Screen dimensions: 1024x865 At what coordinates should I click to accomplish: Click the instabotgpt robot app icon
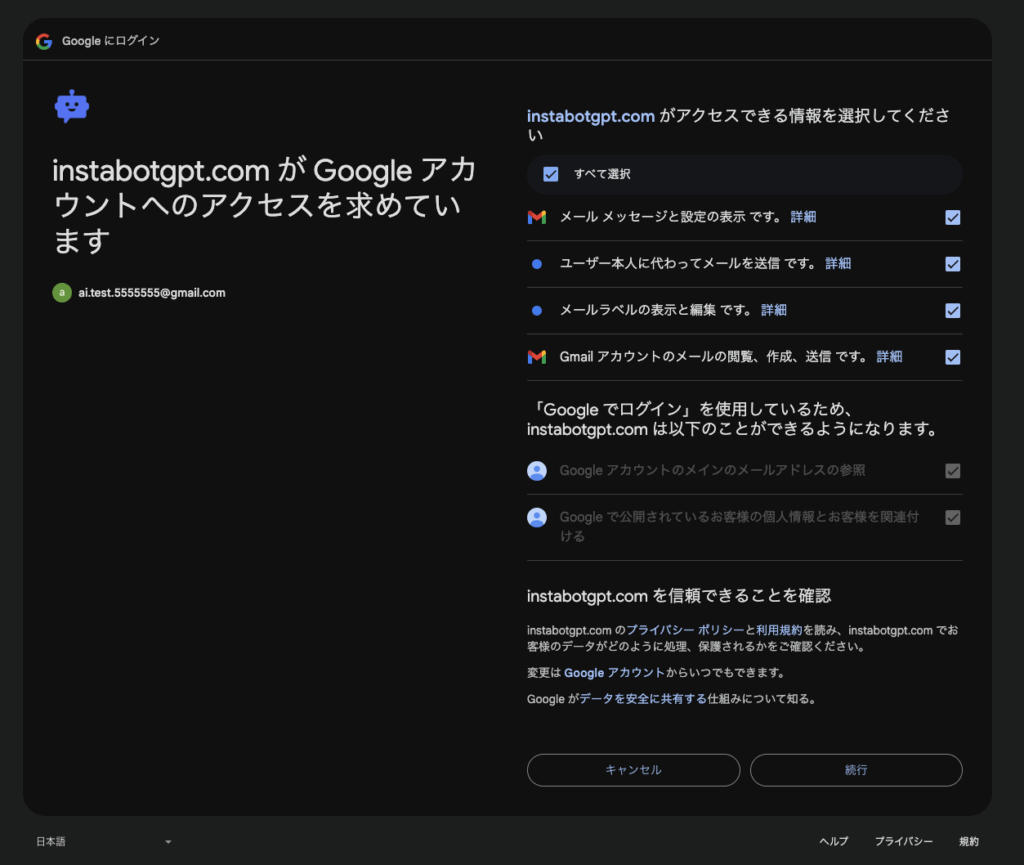[x=72, y=106]
